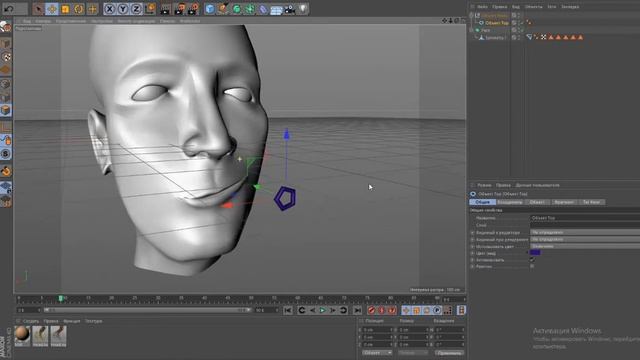Open the Видимый при рендеринге dropdown
Screen dimensions: 640x360
pos(585,239)
